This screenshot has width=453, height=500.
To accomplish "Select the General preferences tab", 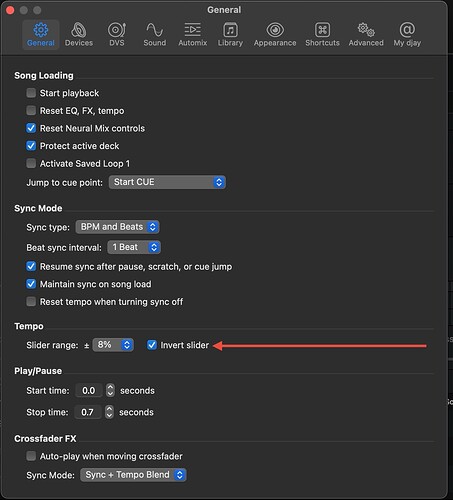I will point(41,35).
